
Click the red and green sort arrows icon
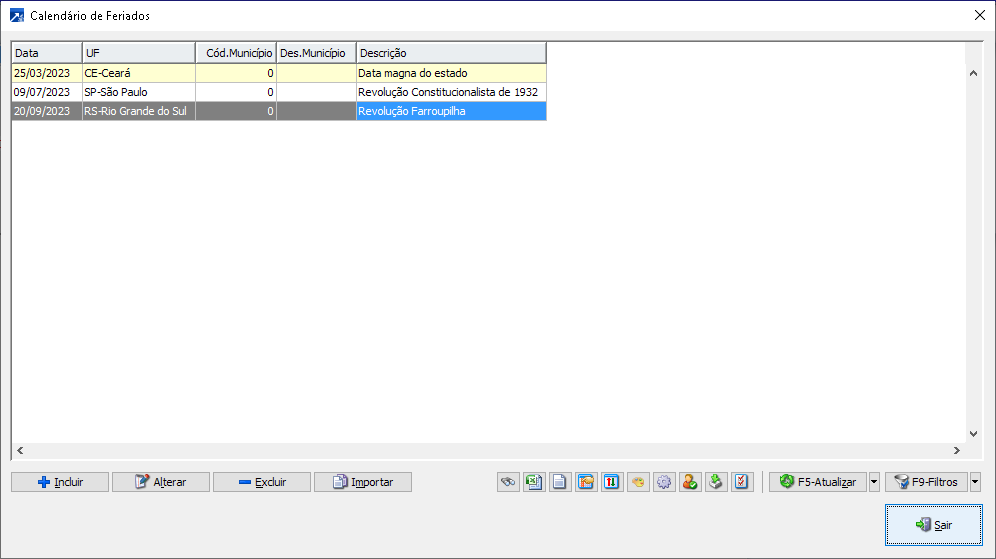tap(612, 482)
